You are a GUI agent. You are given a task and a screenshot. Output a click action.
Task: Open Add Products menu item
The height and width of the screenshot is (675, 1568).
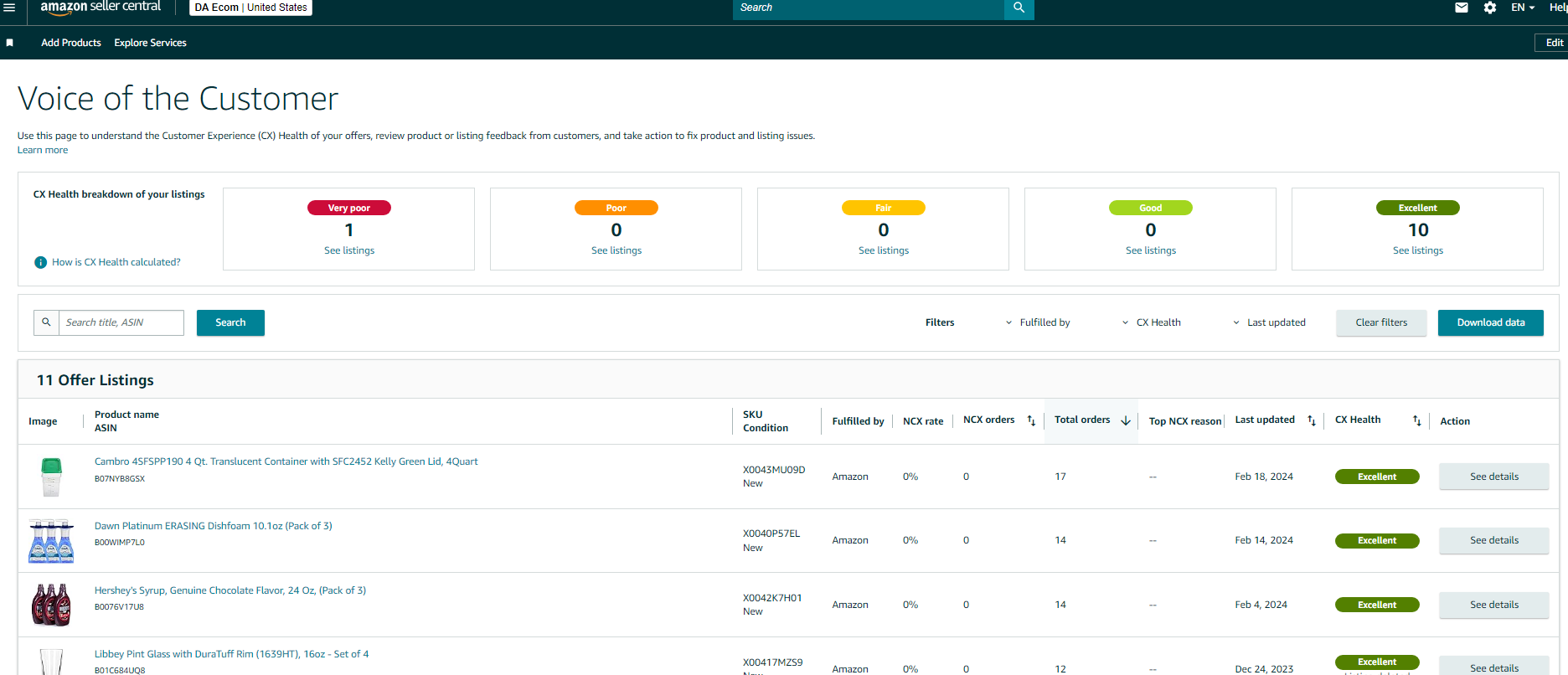pos(71,43)
